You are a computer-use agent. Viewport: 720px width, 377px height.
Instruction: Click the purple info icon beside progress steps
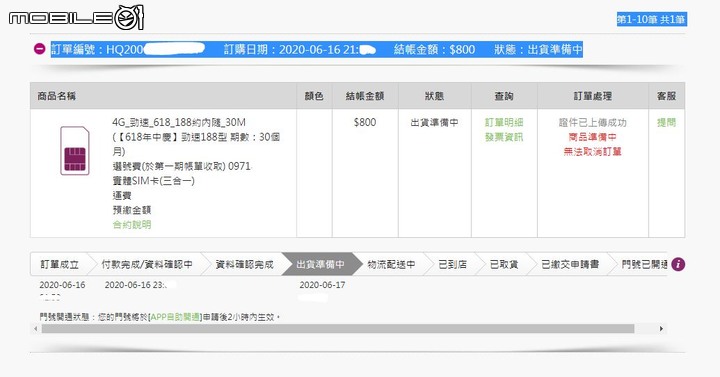[x=678, y=264]
